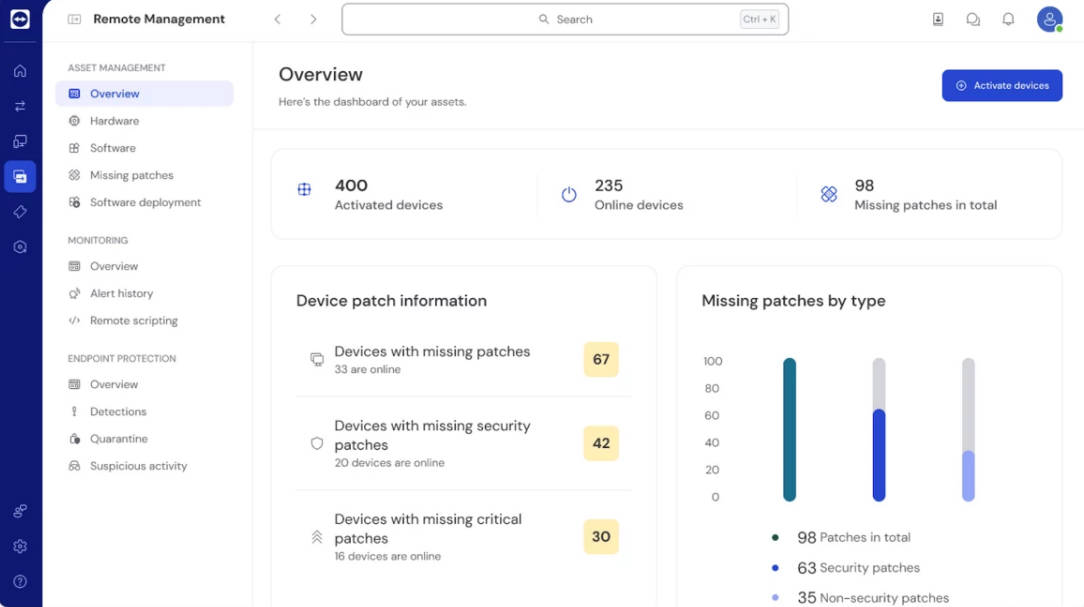Click the TeamViewer logo icon

point(20,19)
